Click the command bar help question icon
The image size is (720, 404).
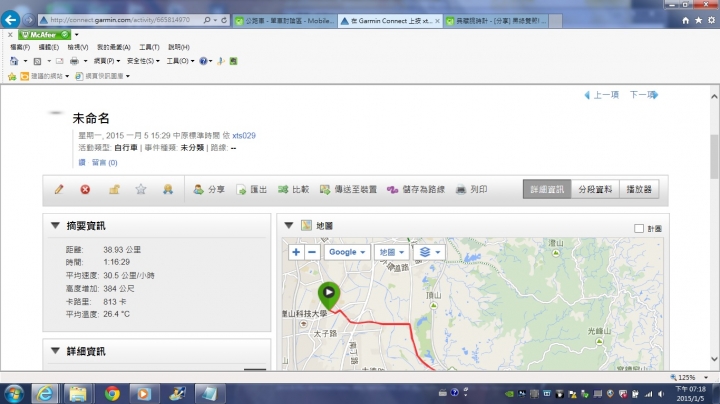coord(203,61)
